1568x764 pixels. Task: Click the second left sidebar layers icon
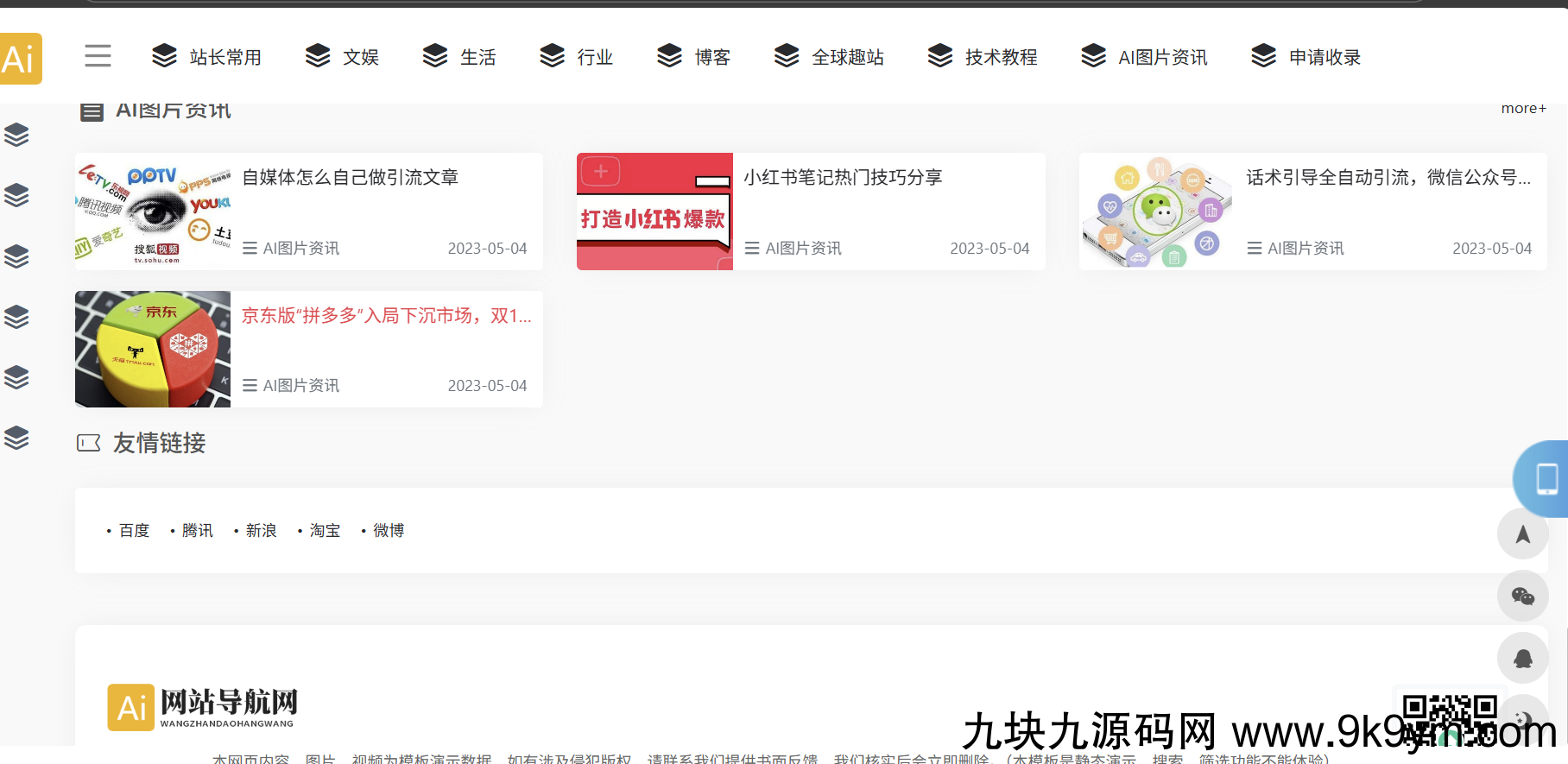tap(16, 195)
